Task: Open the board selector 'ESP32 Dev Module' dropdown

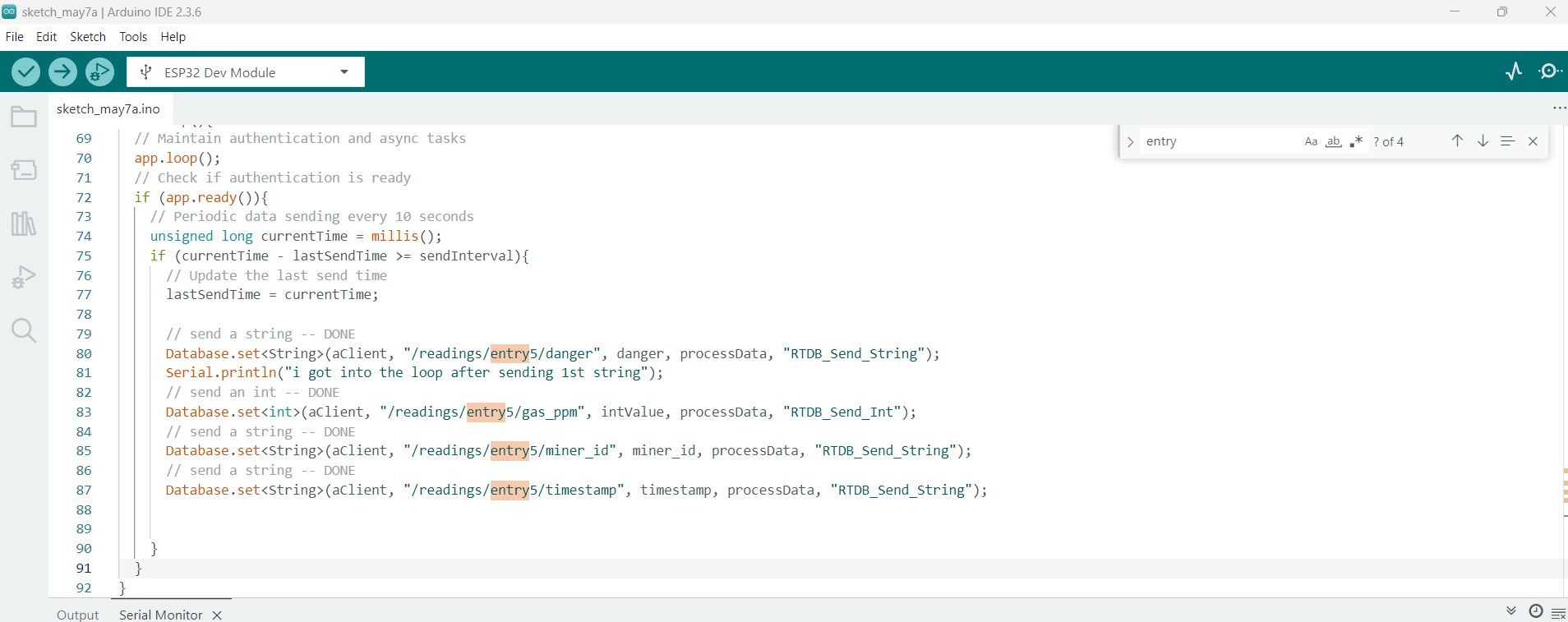Action: click(246, 72)
